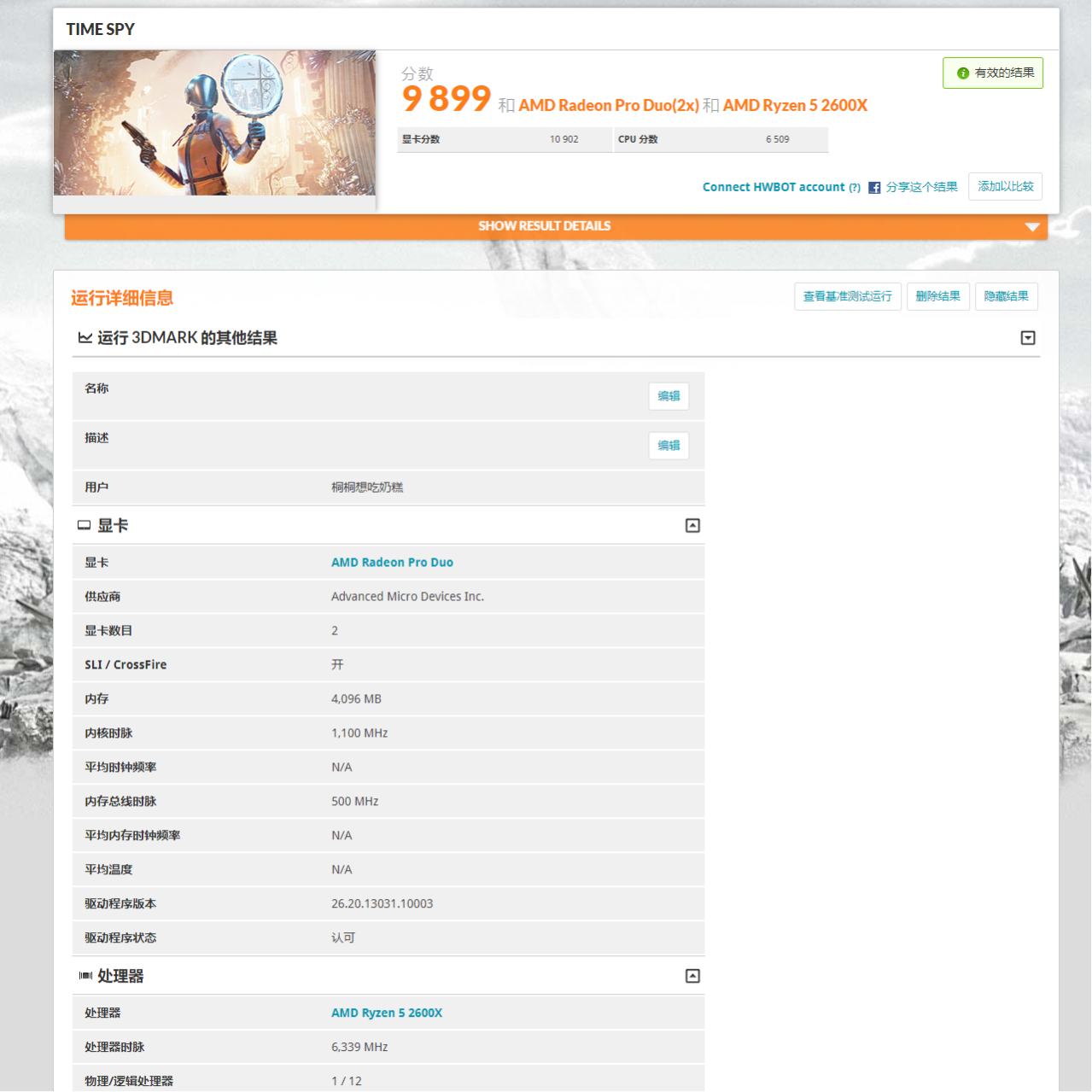
Task: Click driver version 26.20.13031.10003
Action: tap(382, 904)
